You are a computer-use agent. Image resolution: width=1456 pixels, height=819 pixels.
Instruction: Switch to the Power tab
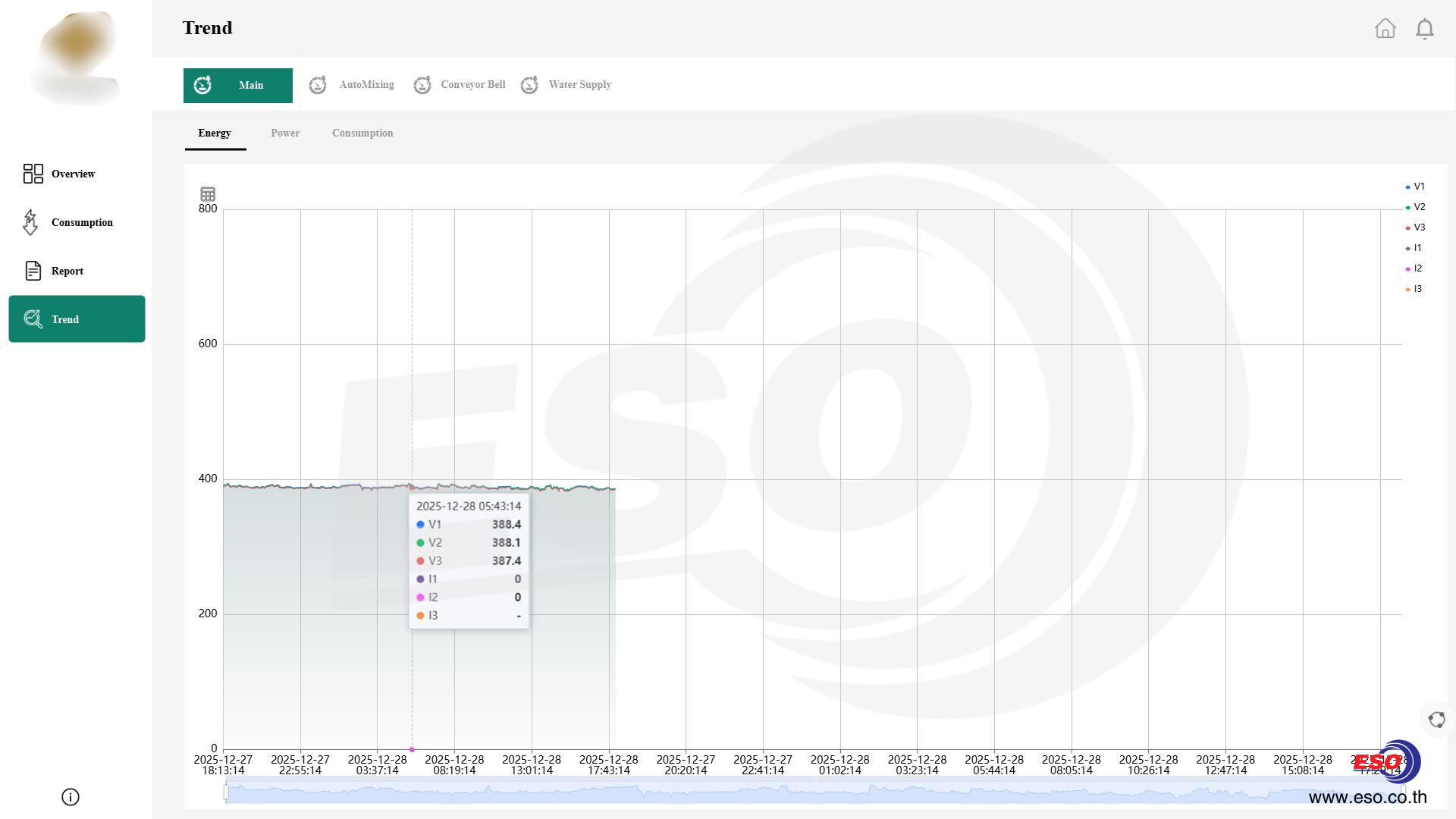coord(285,133)
